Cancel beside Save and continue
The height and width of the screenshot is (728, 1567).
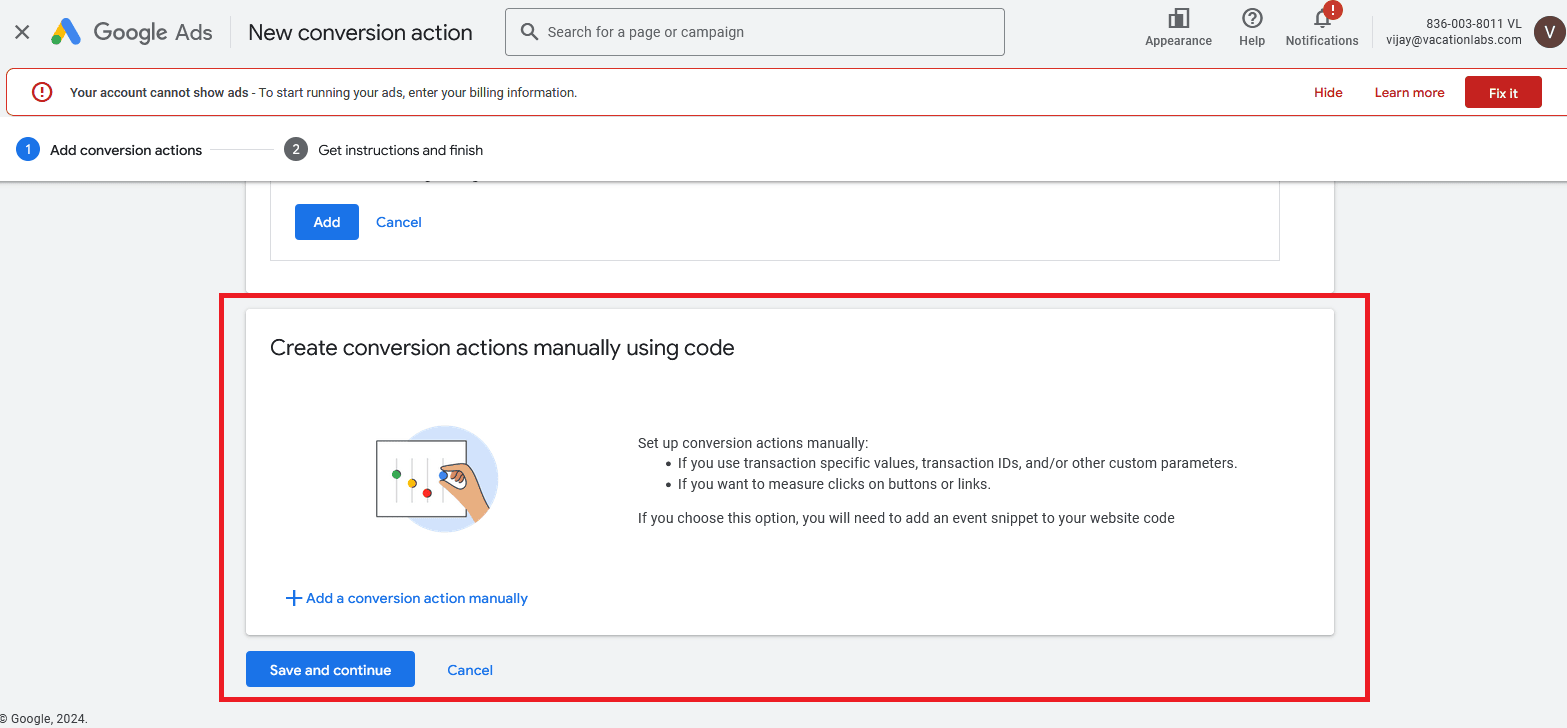point(470,670)
